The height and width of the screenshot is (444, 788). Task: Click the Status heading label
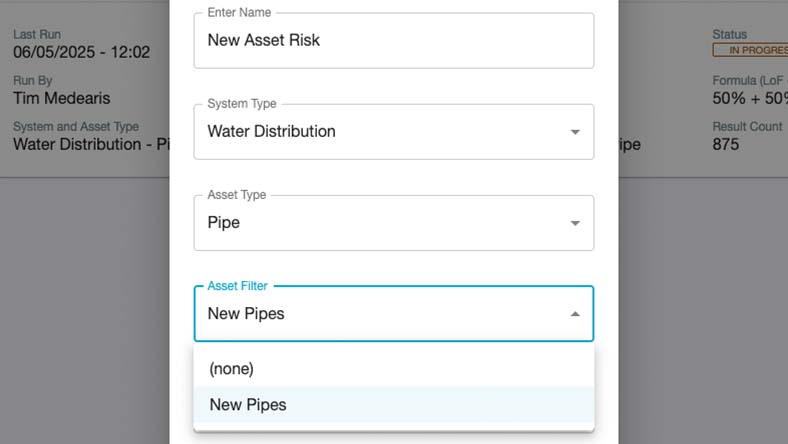click(x=729, y=35)
